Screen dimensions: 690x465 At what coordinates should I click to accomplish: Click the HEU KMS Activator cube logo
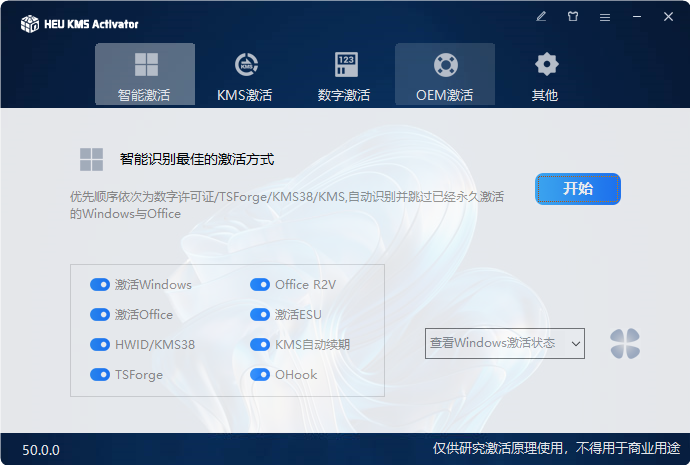pyautogui.click(x=30, y=24)
